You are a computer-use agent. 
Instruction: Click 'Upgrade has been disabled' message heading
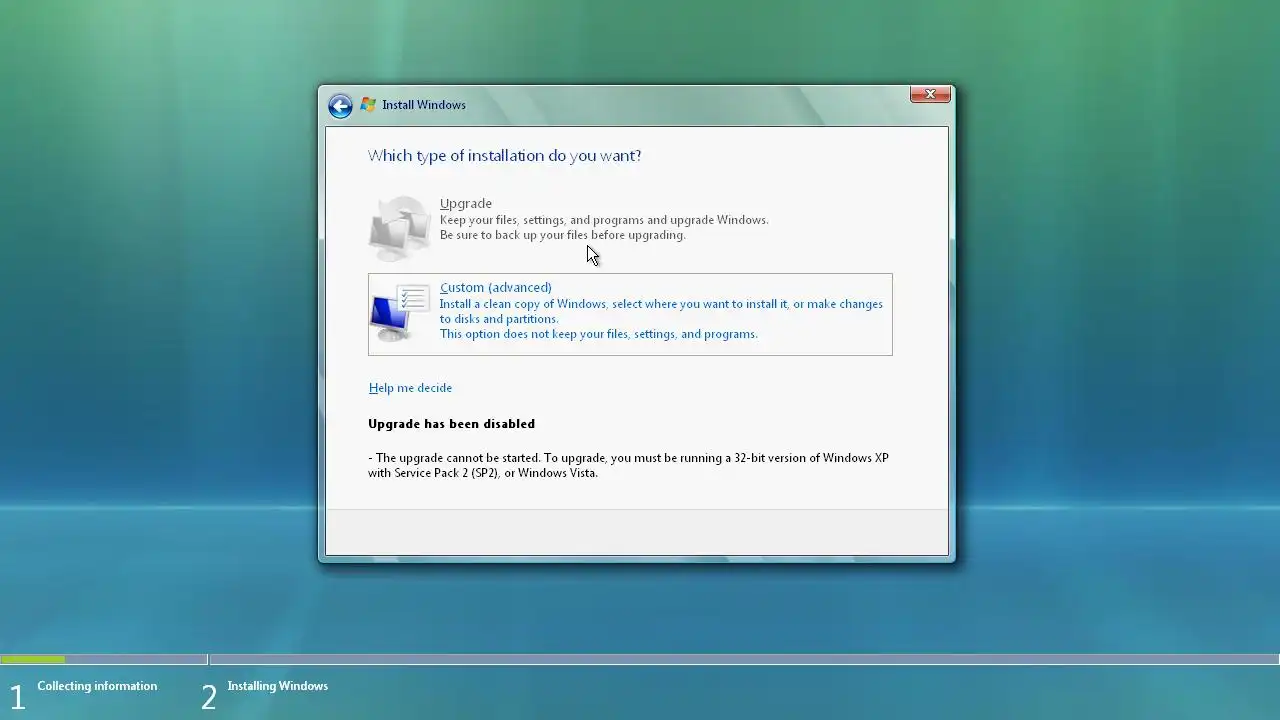[451, 424]
